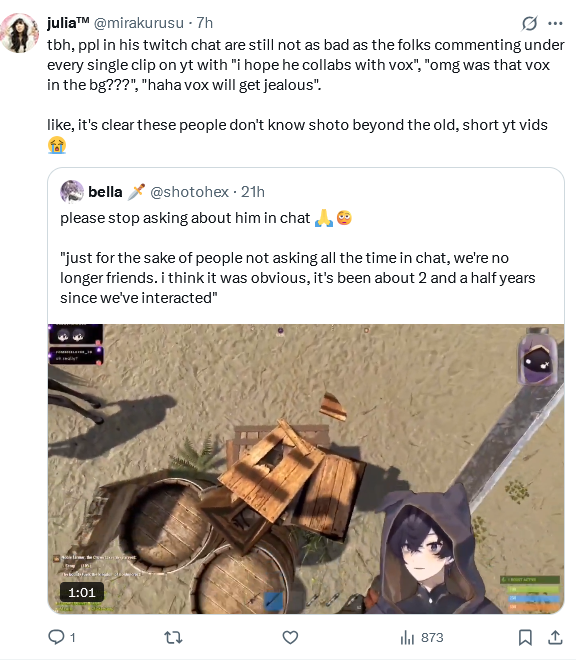This screenshot has width=576, height=660.
Task: Like the post with heart icon
Action: (x=290, y=637)
